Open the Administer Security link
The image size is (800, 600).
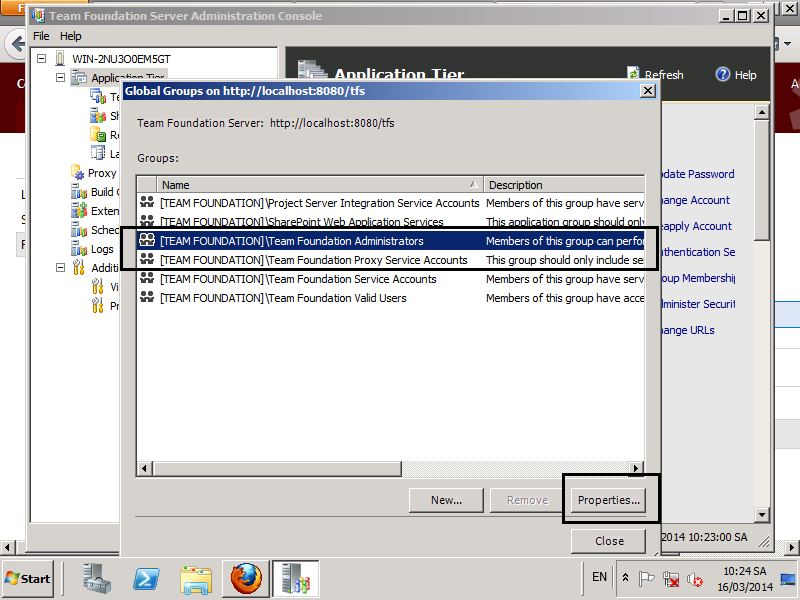click(x=698, y=304)
